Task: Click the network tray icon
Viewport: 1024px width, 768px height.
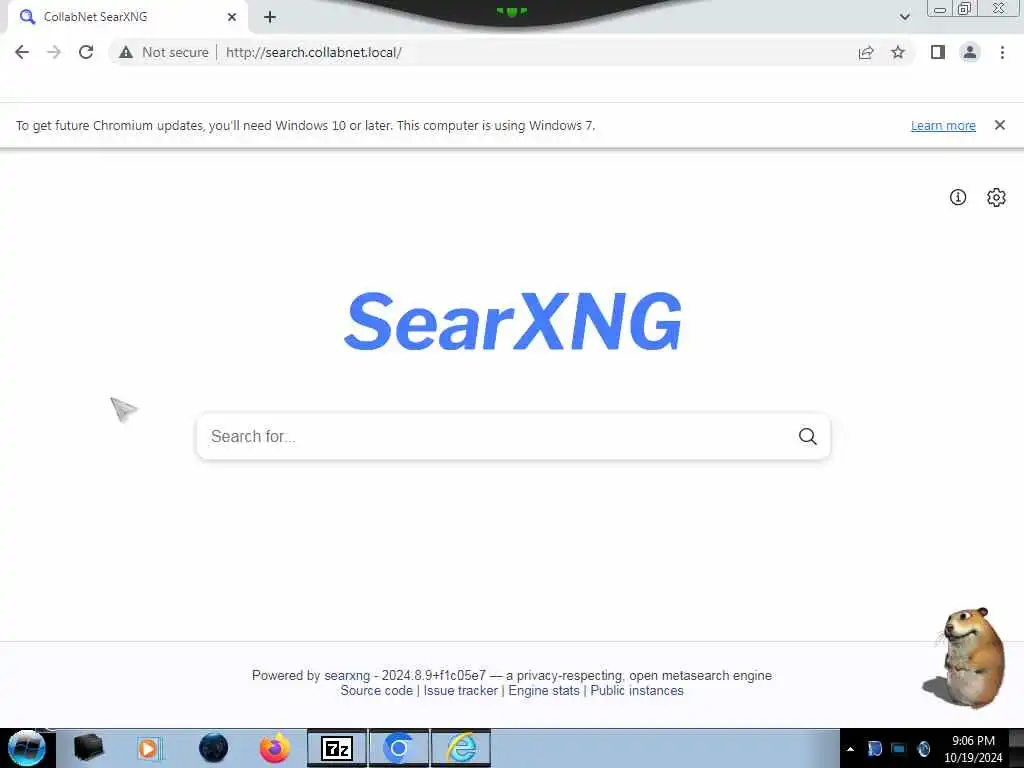Action: pyautogui.click(x=899, y=749)
